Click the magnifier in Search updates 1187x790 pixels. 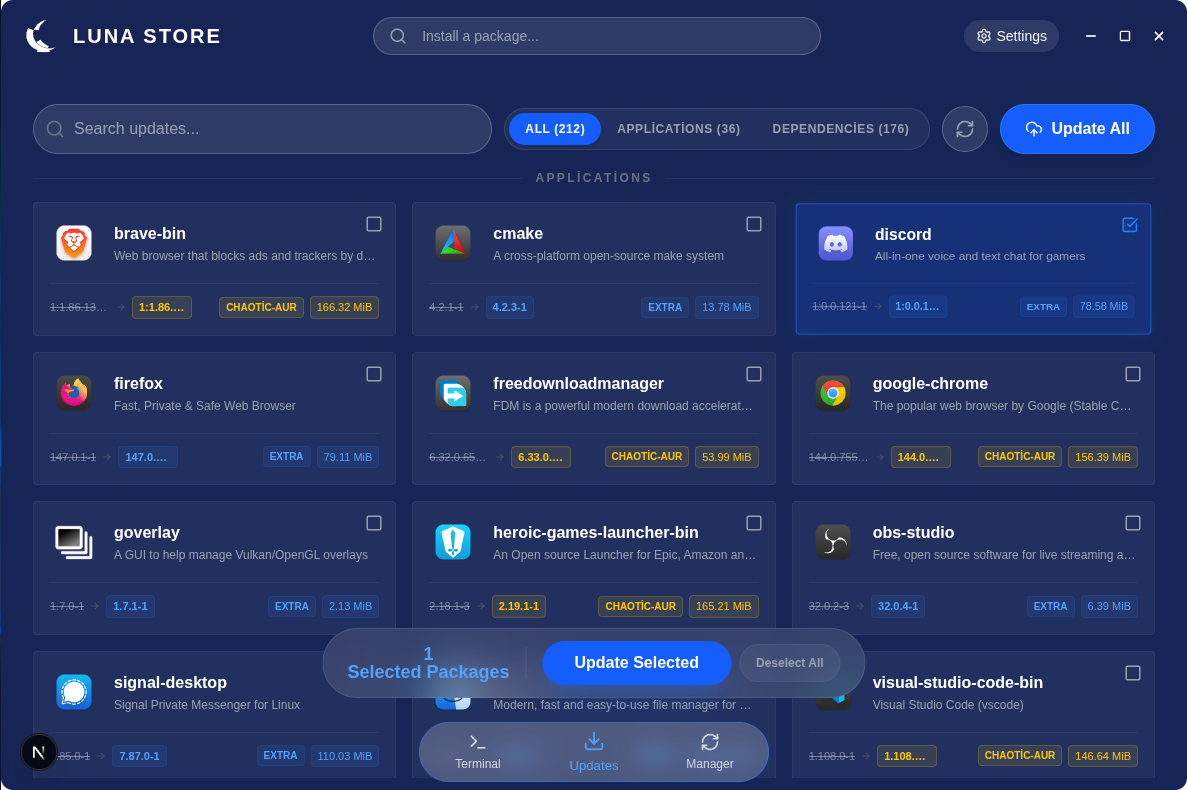pos(55,129)
